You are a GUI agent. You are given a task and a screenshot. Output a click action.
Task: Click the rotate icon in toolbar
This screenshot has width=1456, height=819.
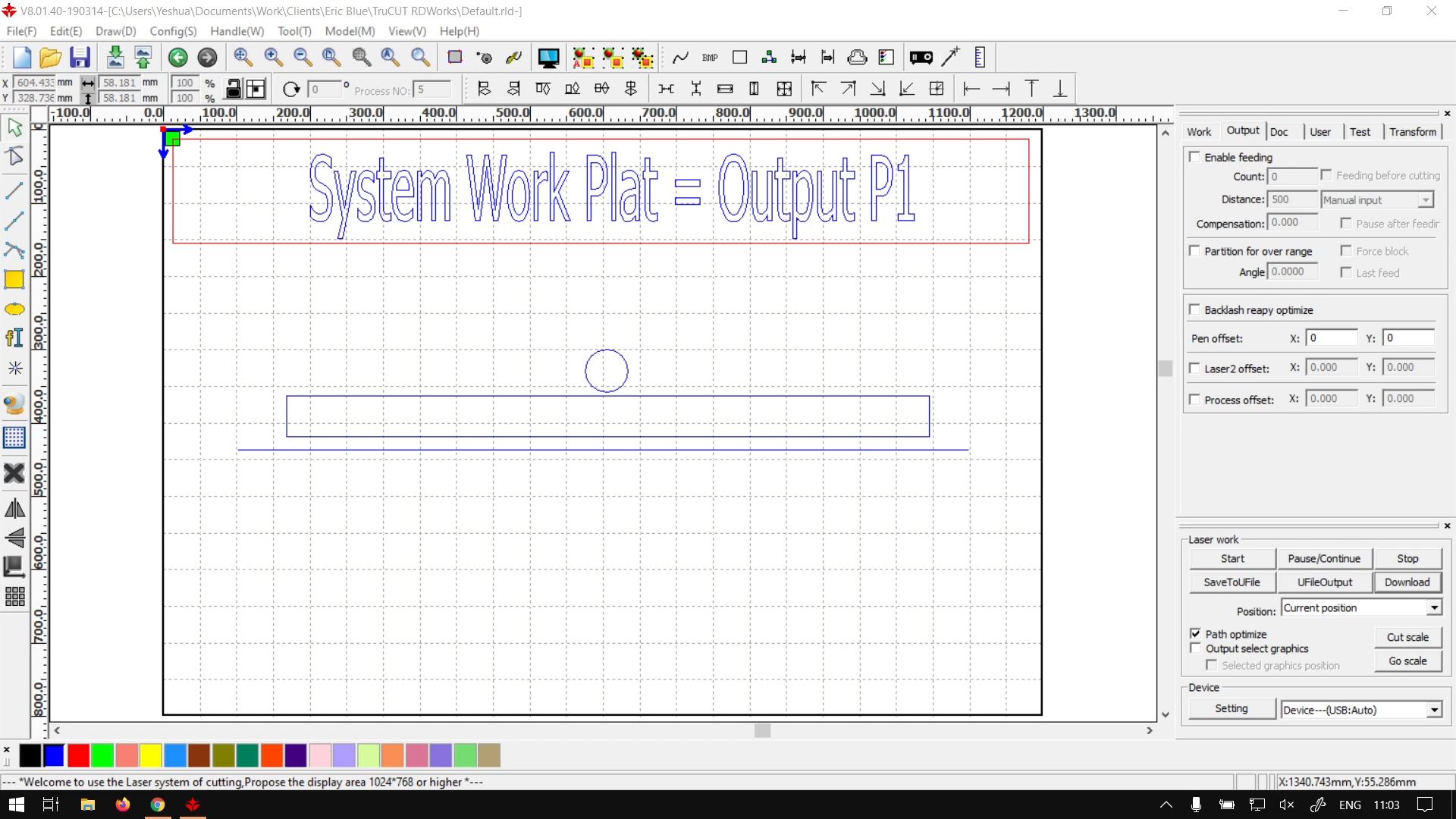click(x=291, y=89)
